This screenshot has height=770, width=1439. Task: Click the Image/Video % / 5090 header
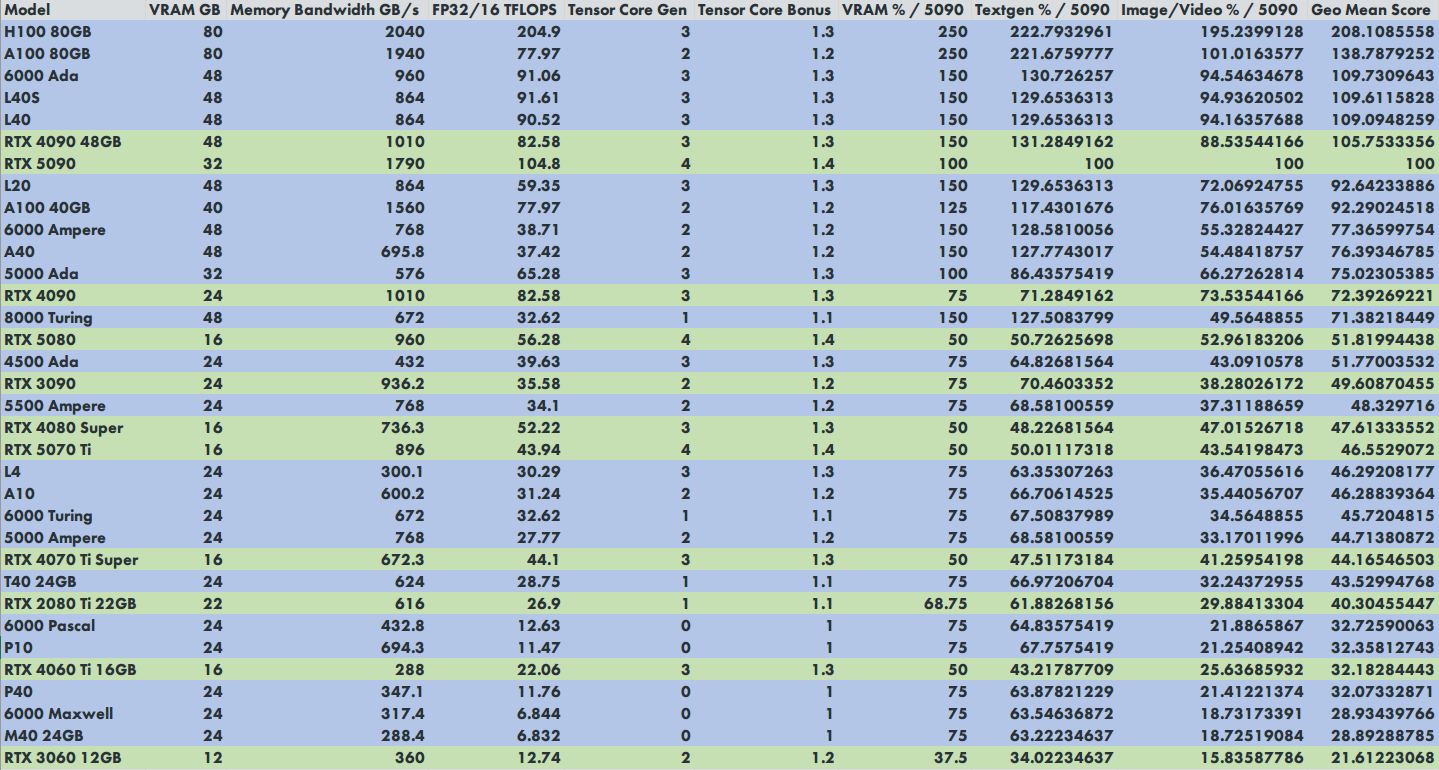[1210, 10]
